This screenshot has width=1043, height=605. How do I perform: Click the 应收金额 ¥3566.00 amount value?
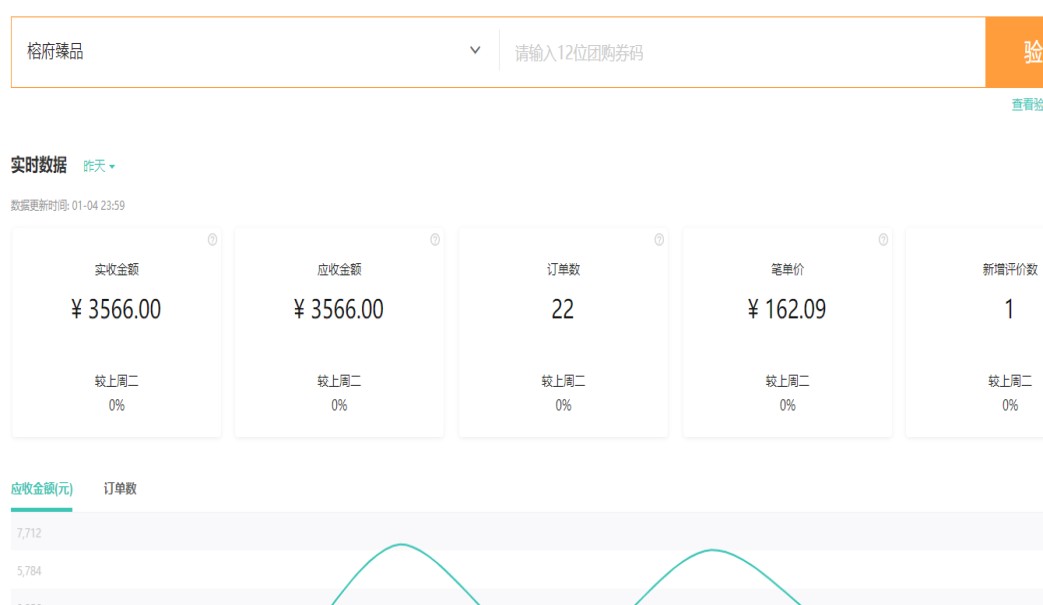click(x=339, y=310)
